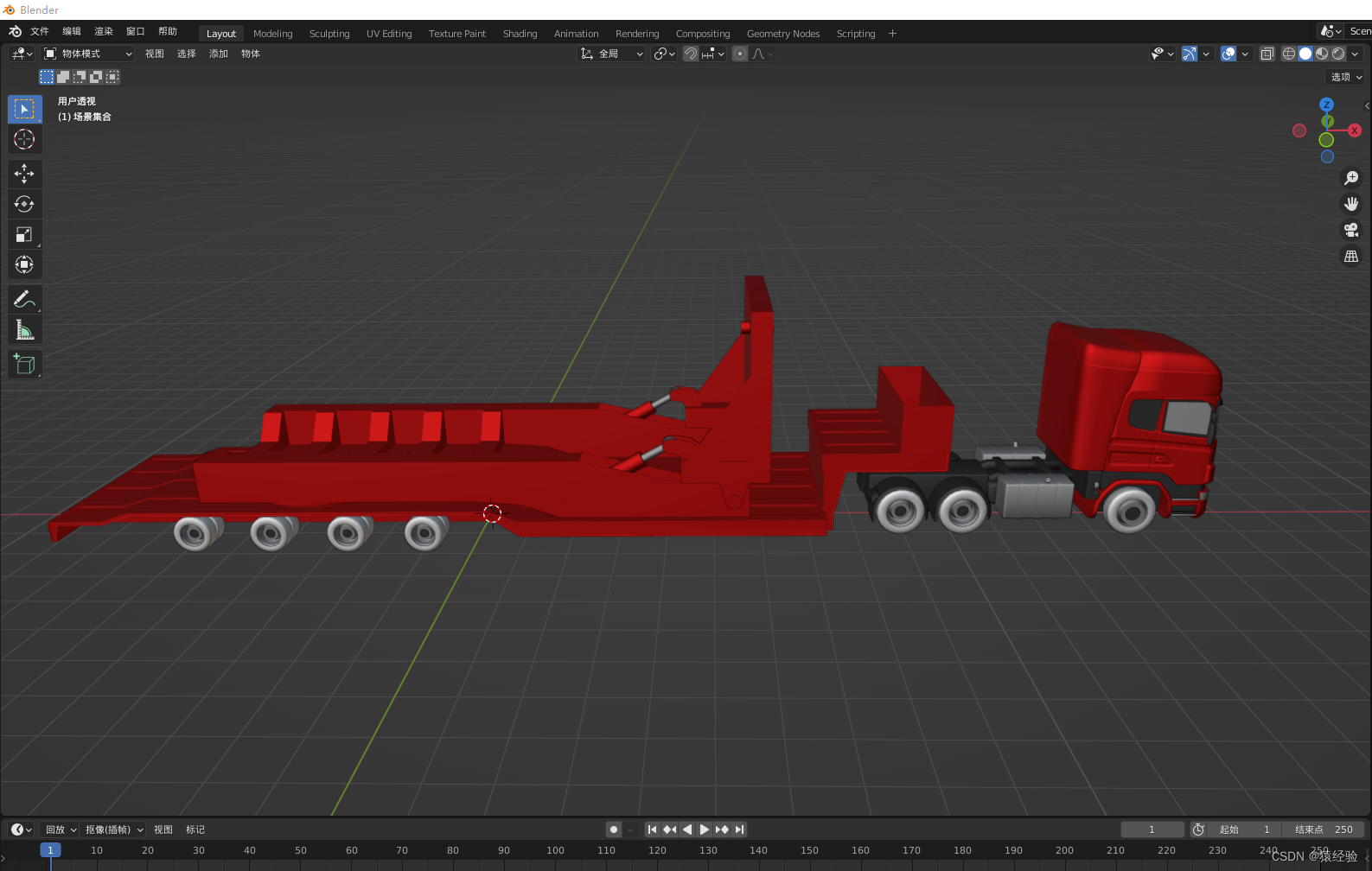The width and height of the screenshot is (1372, 871).
Task: Select the Select Box tool
Action: tap(24, 109)
